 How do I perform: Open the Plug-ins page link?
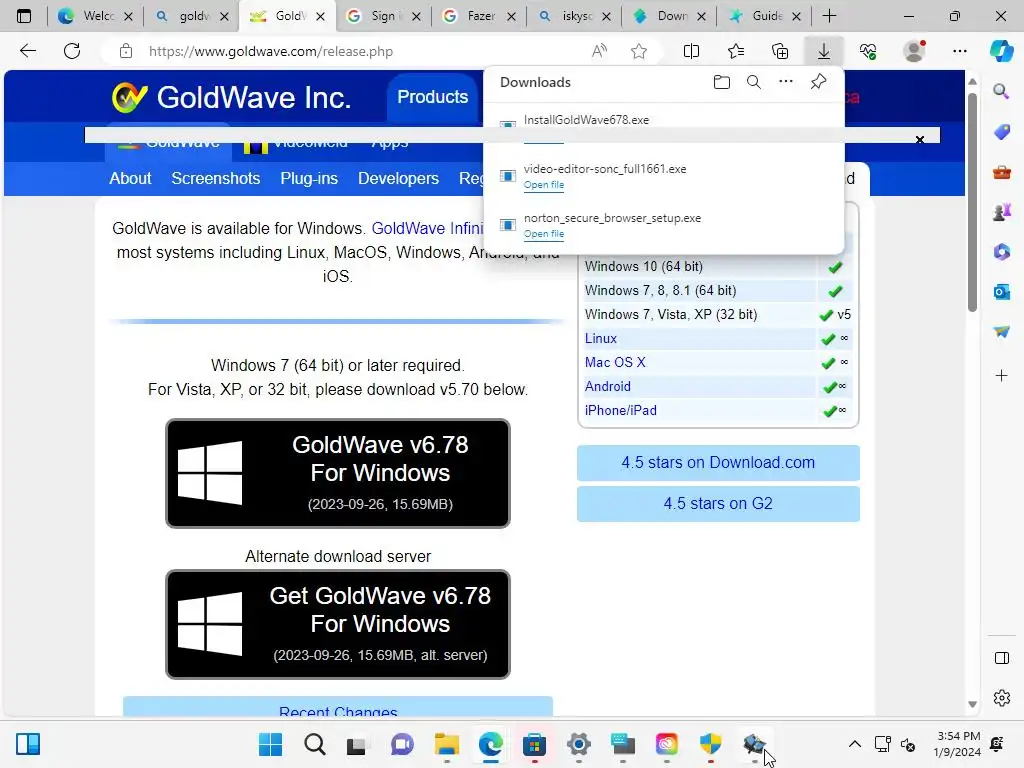tap(309, 178)
